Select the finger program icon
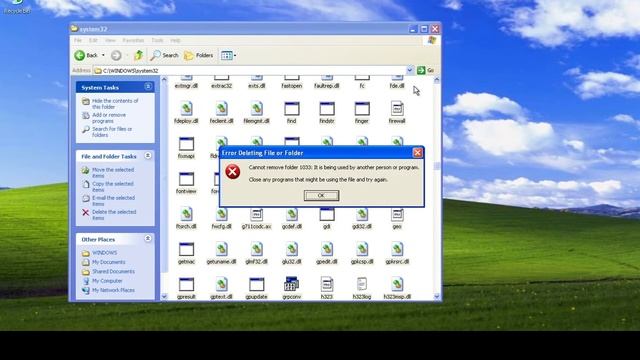The width and height of the screenshot is (640, 360). click(x=362, y=109)
